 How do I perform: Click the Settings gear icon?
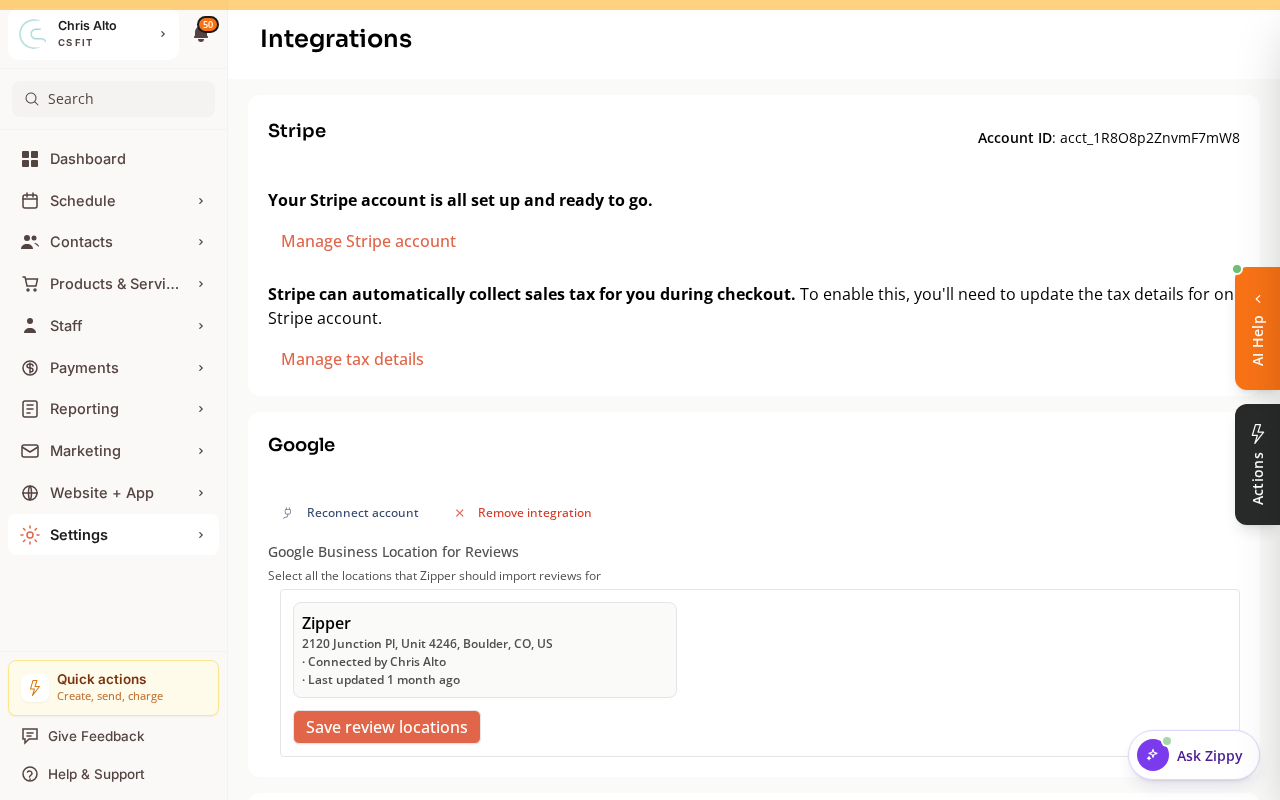[x=30, y=535]
